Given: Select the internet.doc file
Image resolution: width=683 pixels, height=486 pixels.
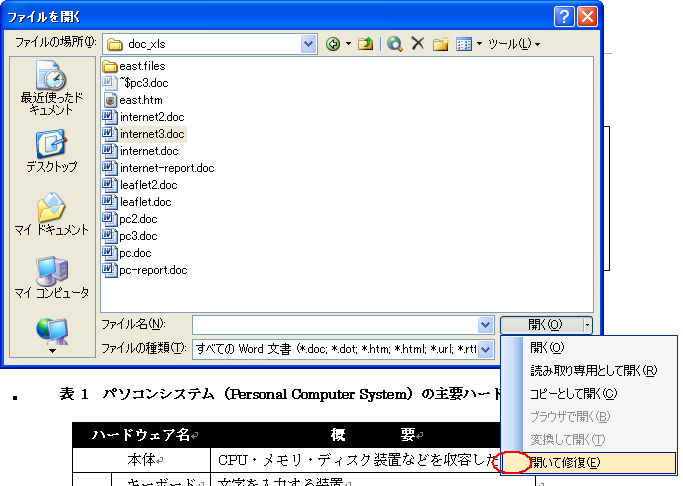Looking at the screenshot, I should [x=141, y=151].
